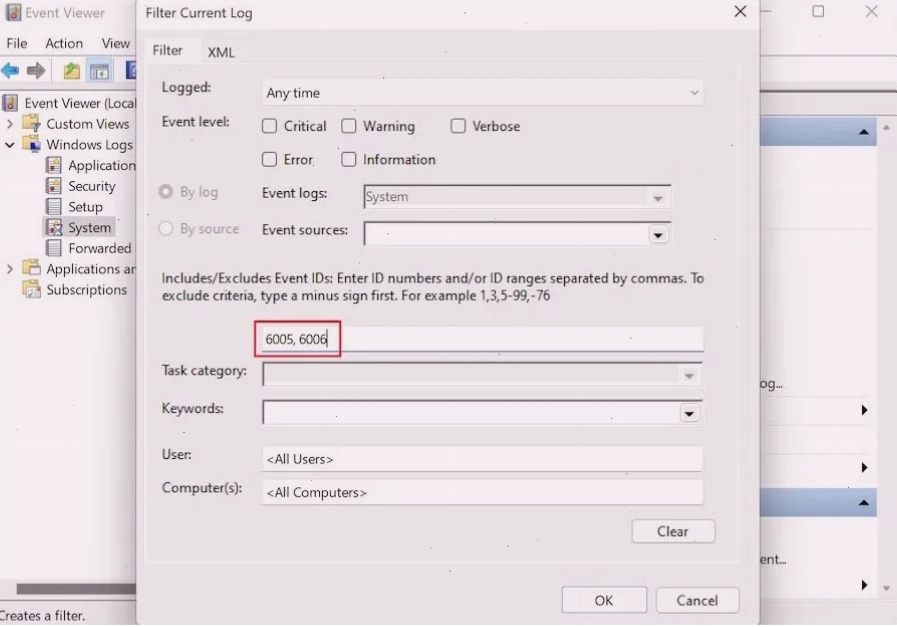Image resolution: width=897 pixels, height=627 pixels.
Task: Select the Forwarded Events log icon
Action: point(54,248)
